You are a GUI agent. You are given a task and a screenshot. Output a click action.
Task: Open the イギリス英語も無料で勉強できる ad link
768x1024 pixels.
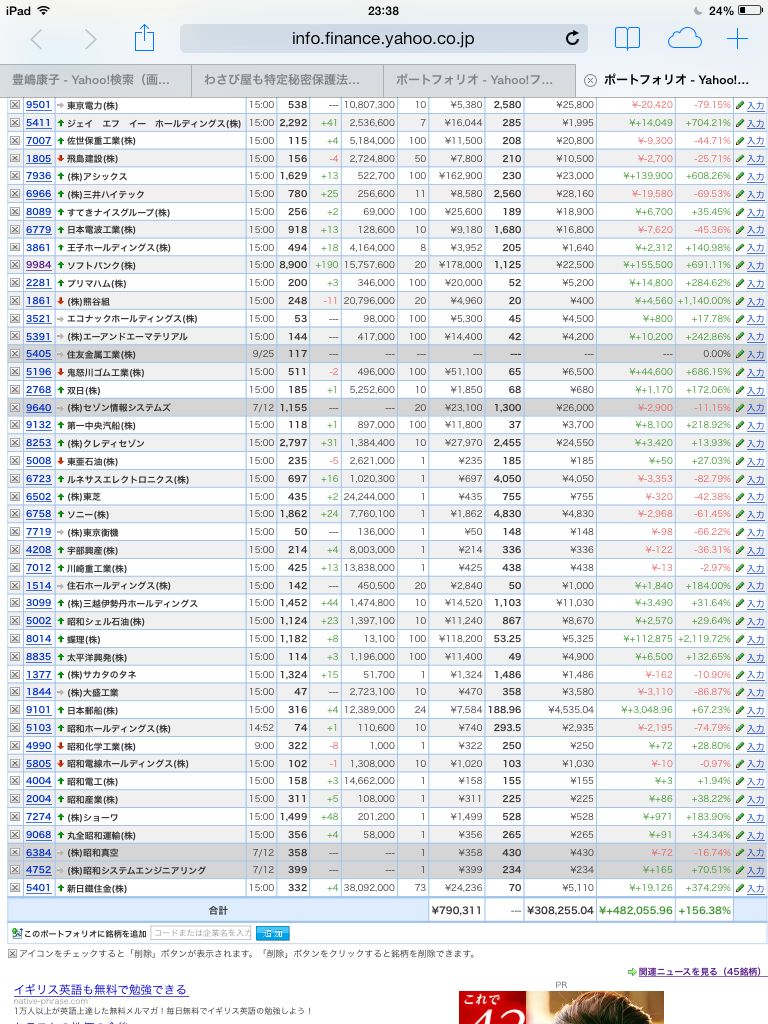click(101, 989)
